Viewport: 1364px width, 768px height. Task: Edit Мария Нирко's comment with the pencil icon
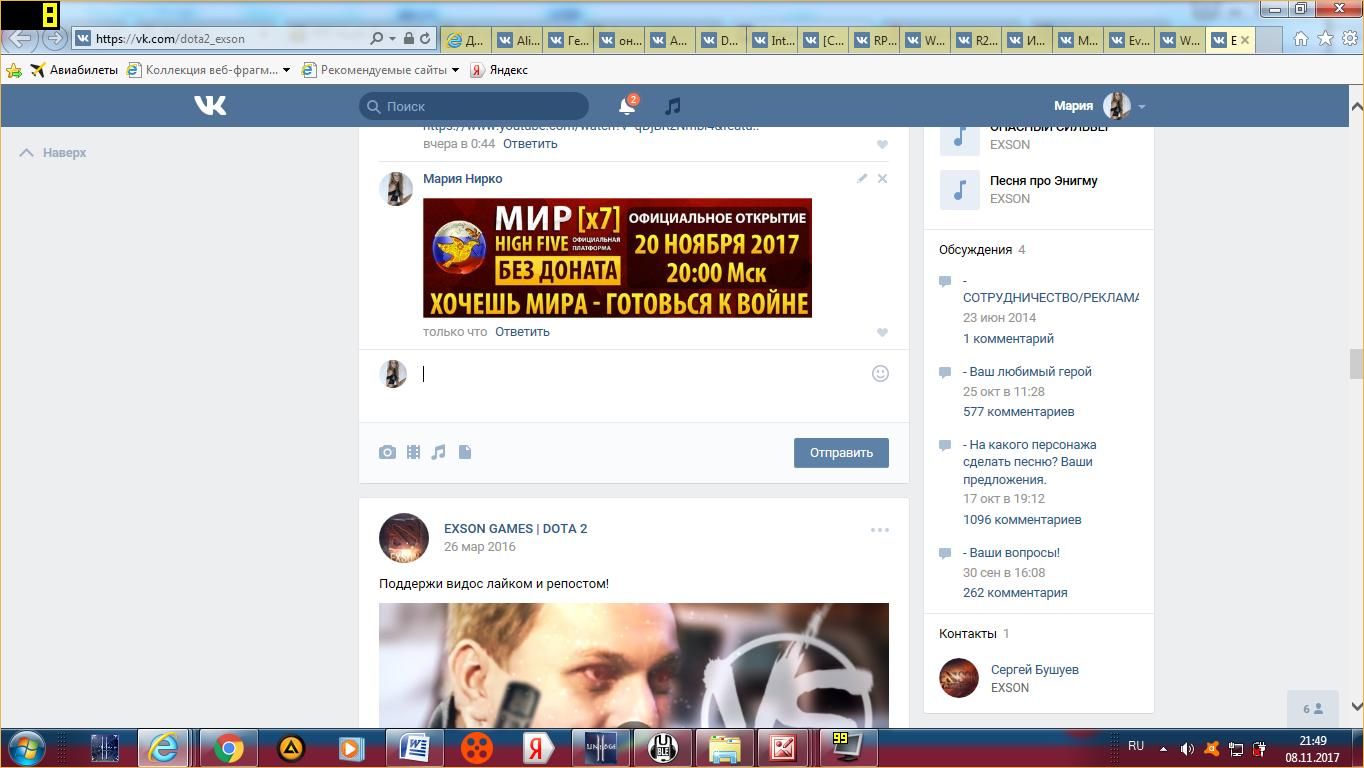tap(862, 178)
